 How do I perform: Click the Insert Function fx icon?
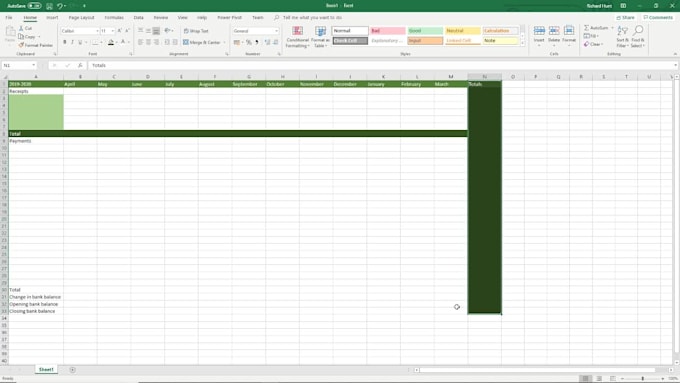tap(80, 65)
